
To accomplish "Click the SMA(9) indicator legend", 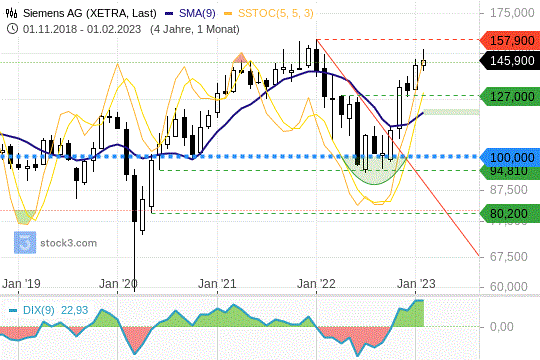I will 197,13.
